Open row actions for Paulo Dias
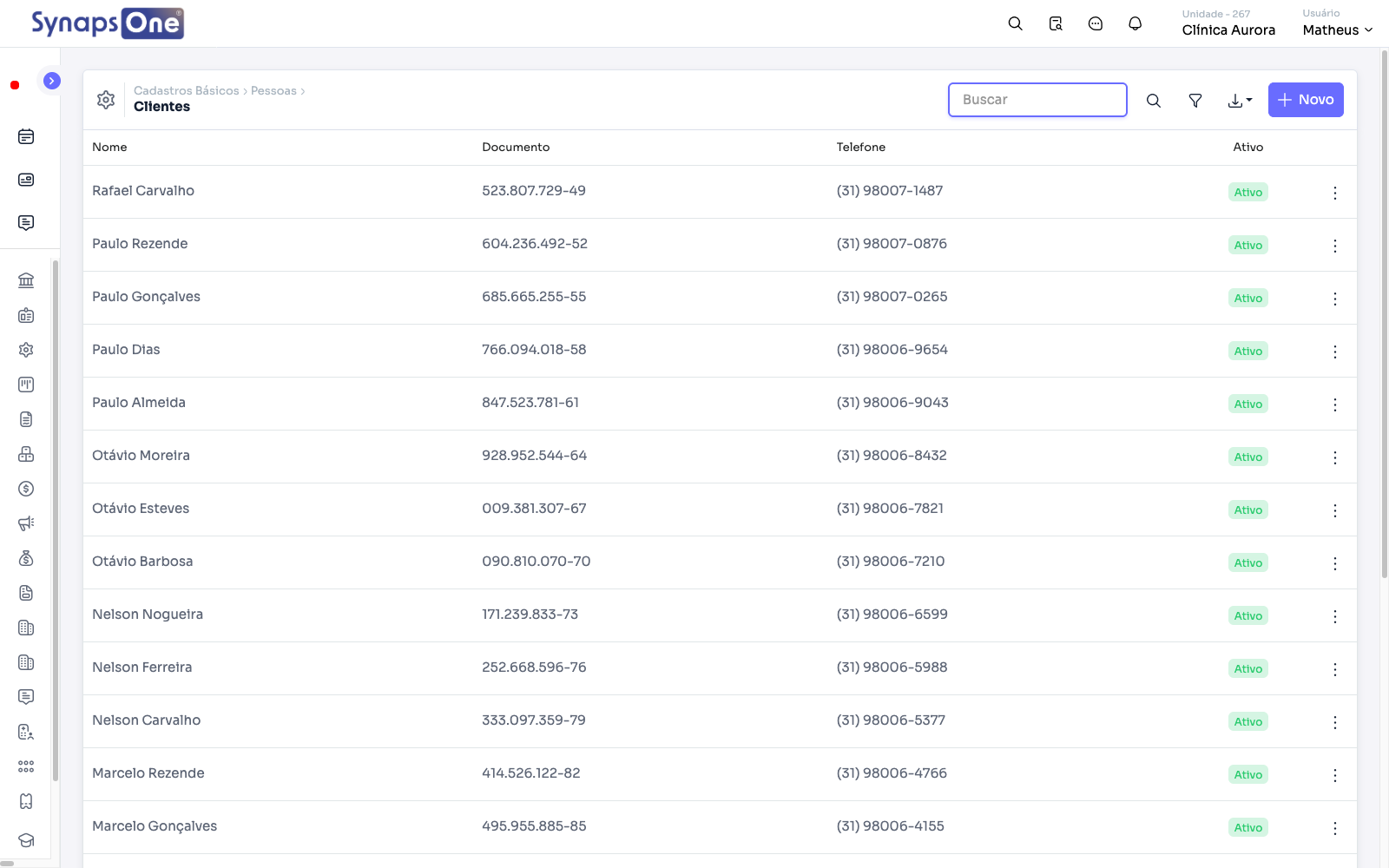Image resolution: width=1389 pixels, height=868 pixels. 1335,352
